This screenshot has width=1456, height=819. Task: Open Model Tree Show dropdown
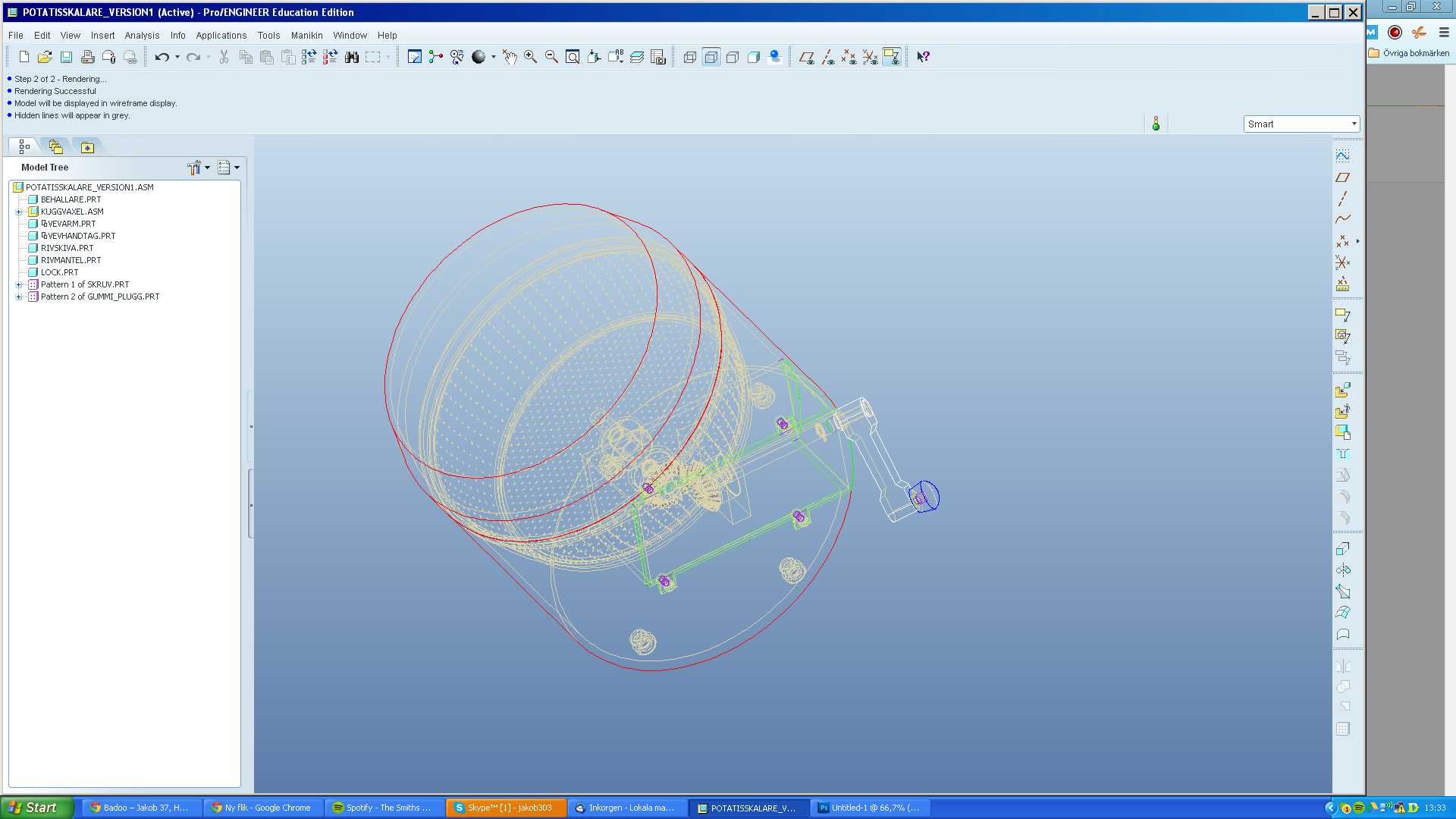[x=228, y=168]
